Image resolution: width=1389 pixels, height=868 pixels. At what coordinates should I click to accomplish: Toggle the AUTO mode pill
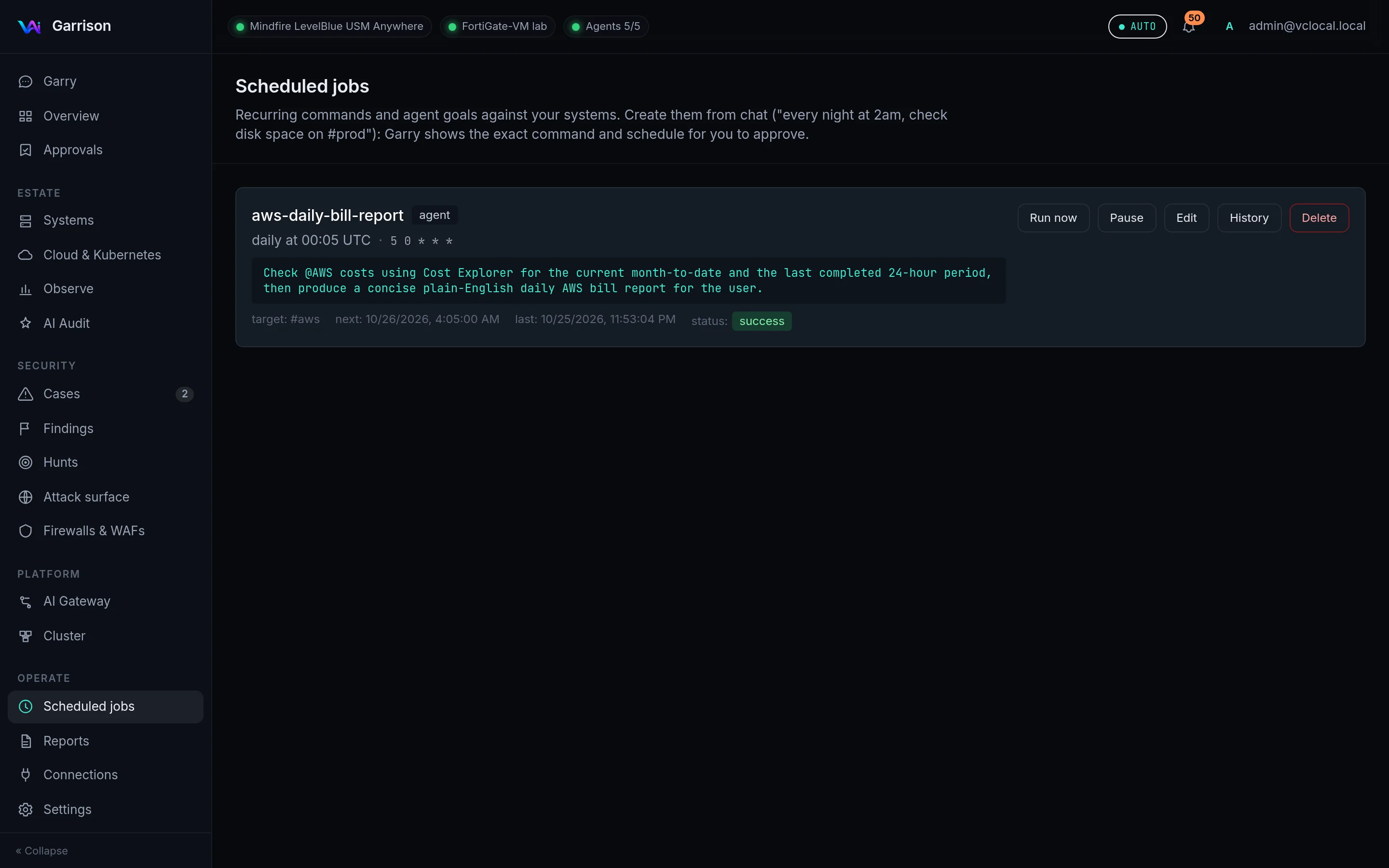point(1137,27)
